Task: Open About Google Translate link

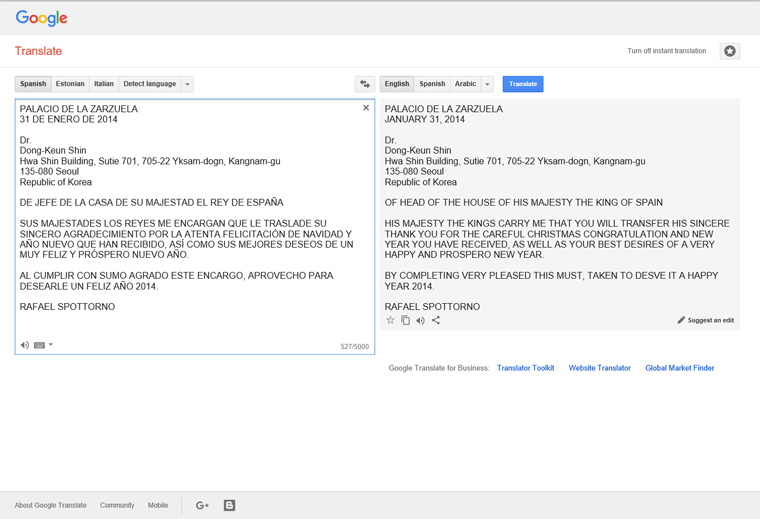Action: coord(50,505)
